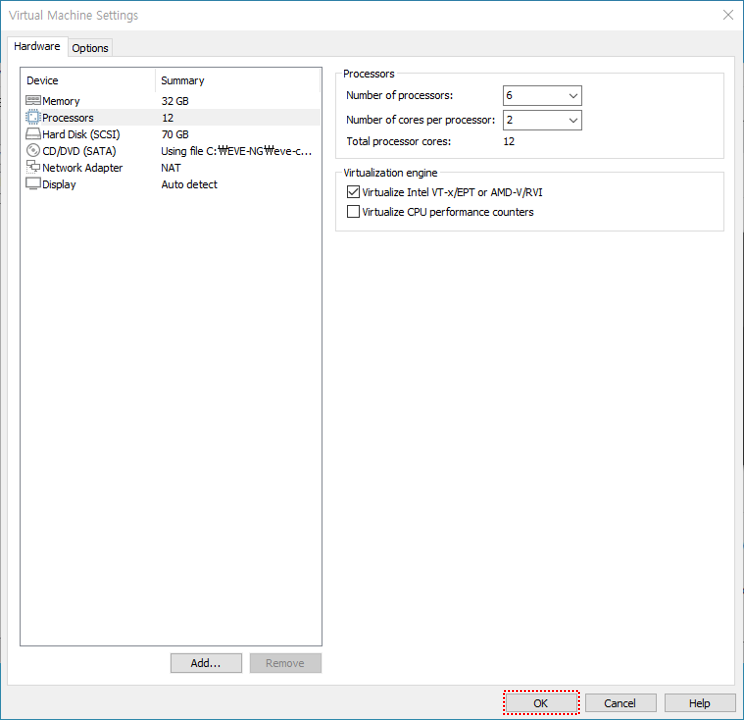Click the Total processor cores value 12
Image resolution: width=744 pixels, height=720 pixels.
(509, 141)
